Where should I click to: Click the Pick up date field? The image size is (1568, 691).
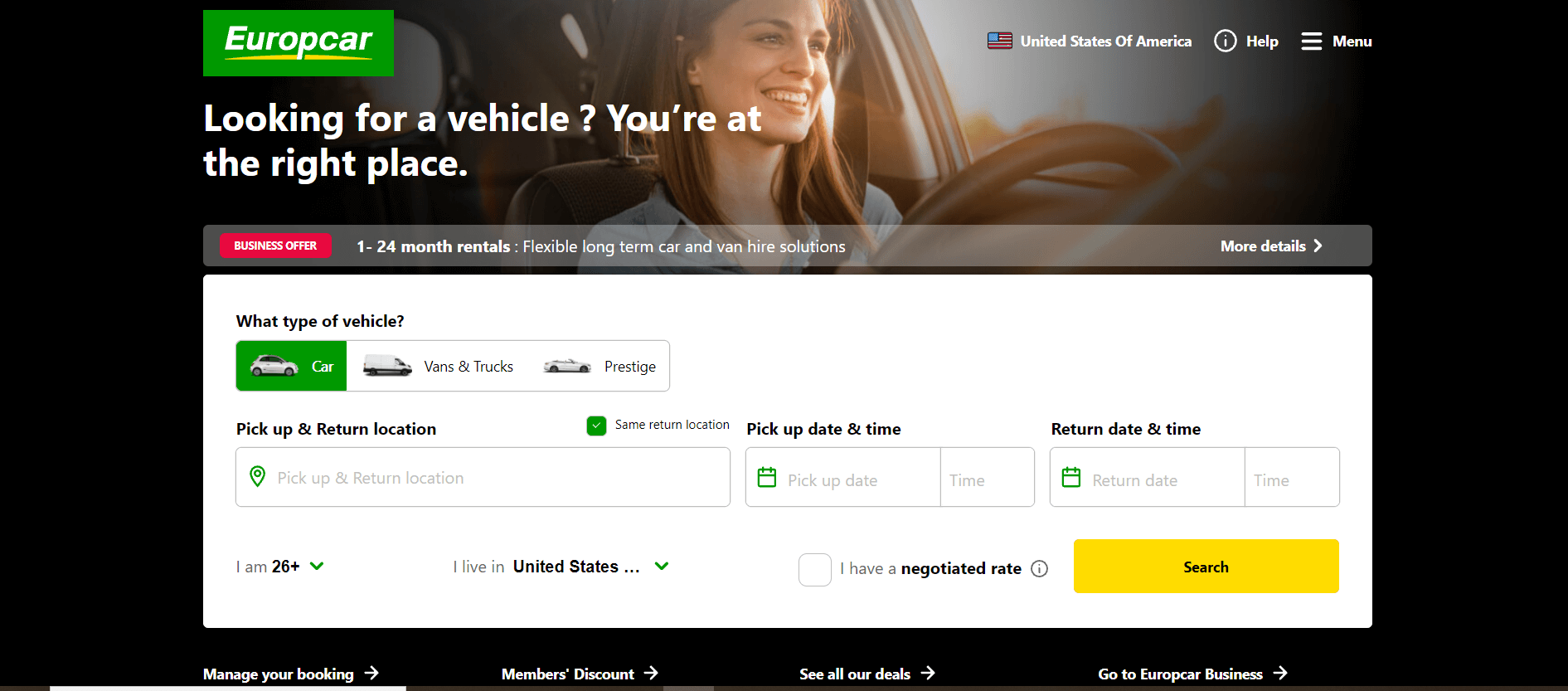coord(843,477)
